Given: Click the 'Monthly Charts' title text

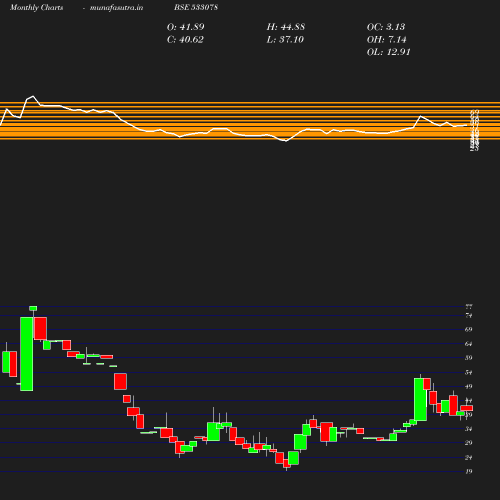Looking at the screenshot, I should tap(37, 7).
